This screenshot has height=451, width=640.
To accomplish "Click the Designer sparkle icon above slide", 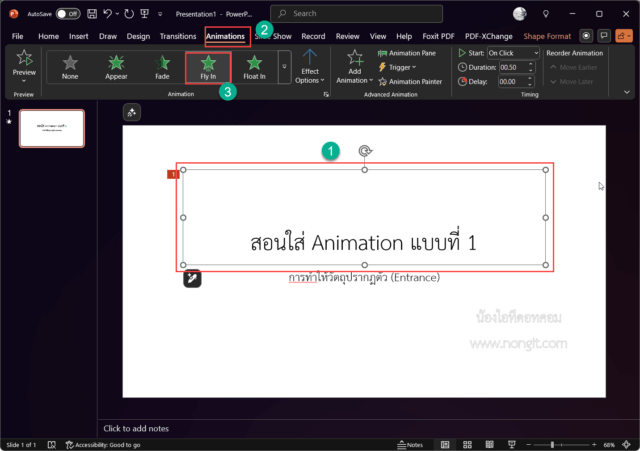I will click(x=131, y=112).
